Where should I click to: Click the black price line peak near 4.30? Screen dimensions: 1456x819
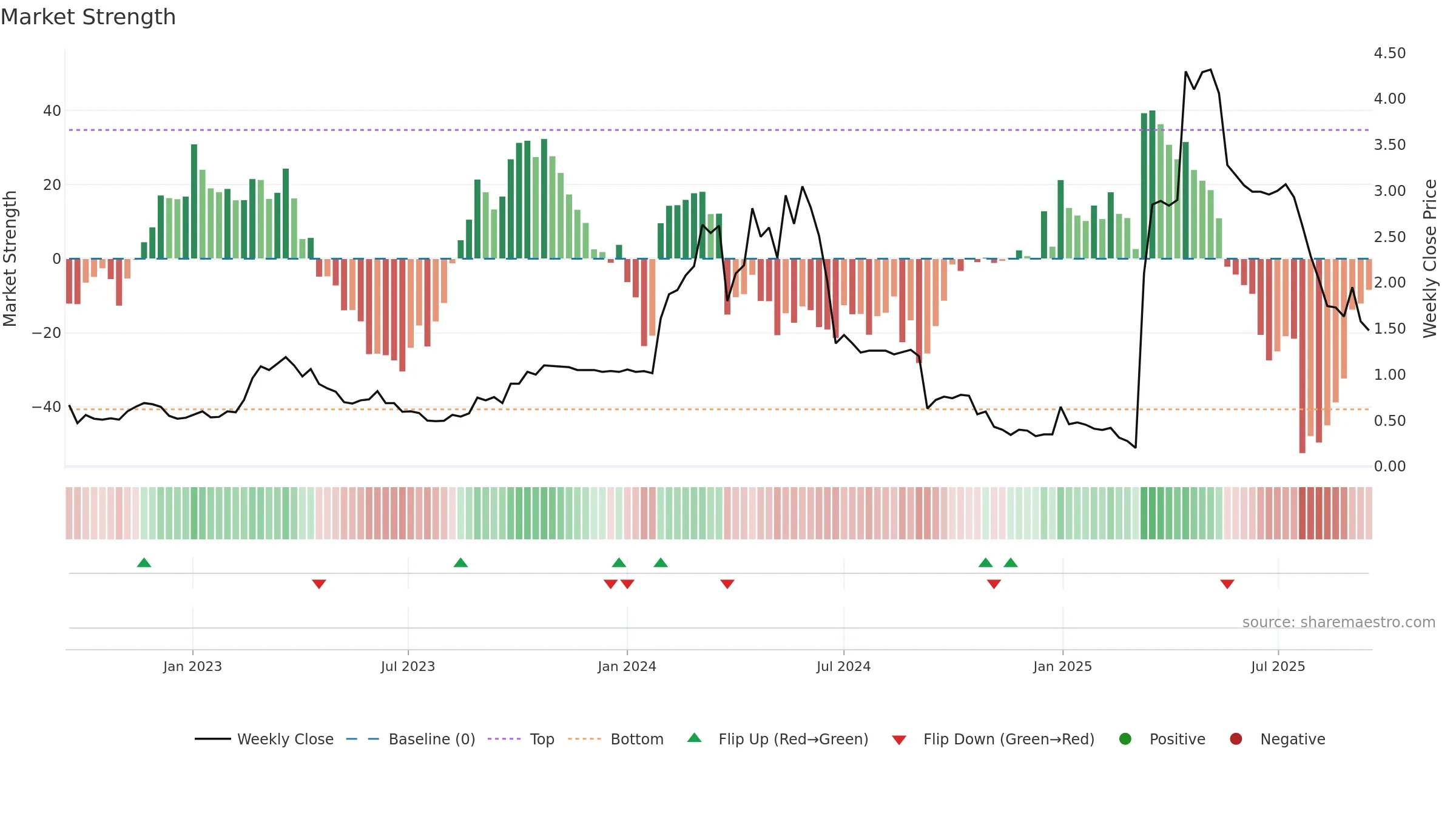1210,70
